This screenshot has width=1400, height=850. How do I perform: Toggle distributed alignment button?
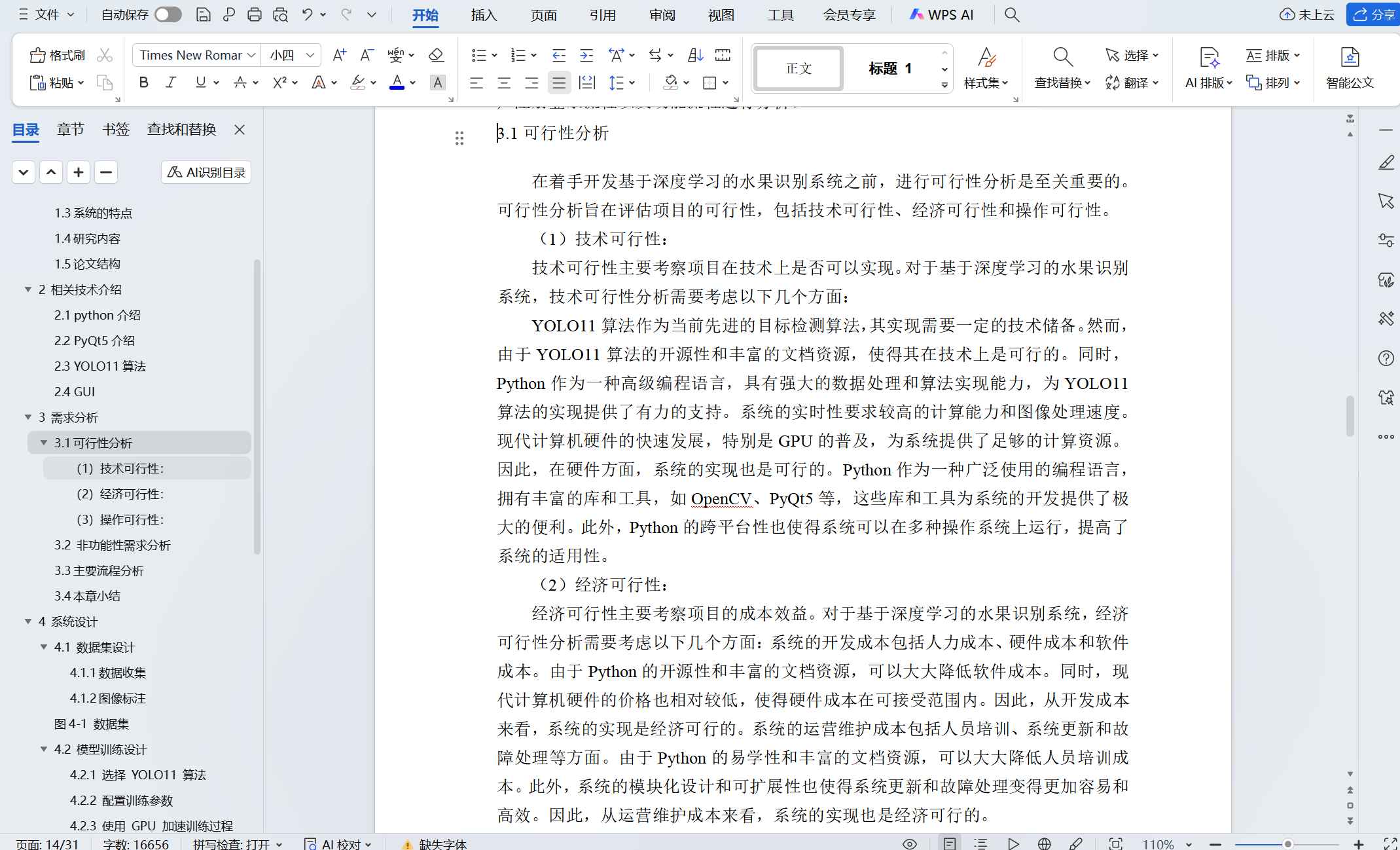(x=587, y=83)
